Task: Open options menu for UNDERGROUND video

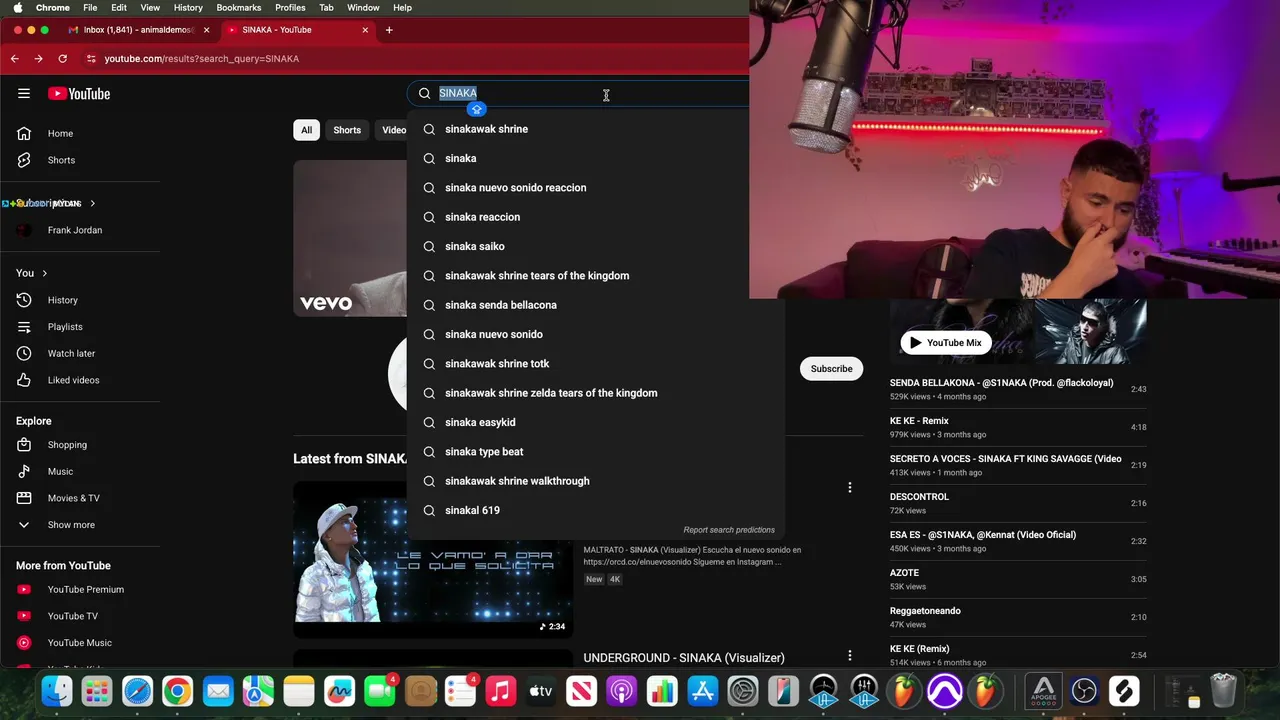Action: tap(850, 656)
